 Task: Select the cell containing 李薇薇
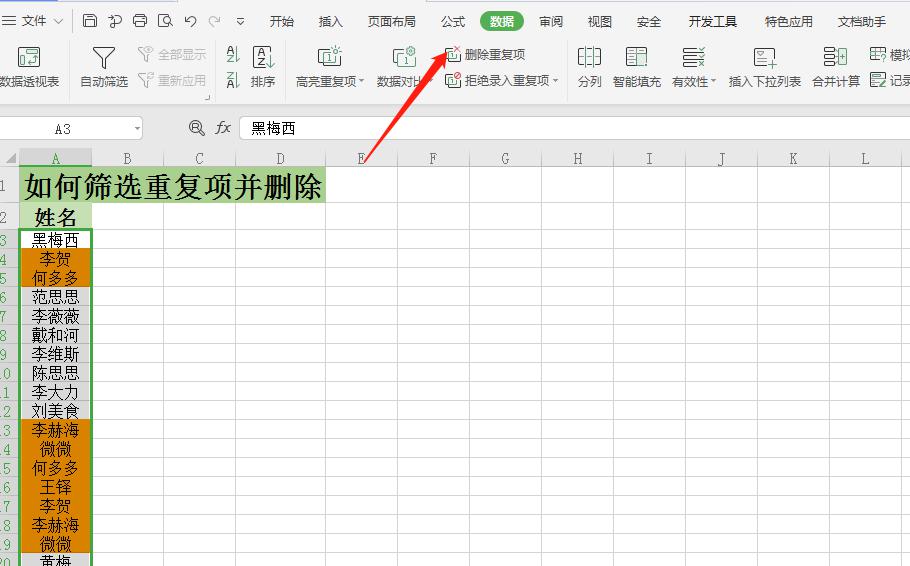click(x=56, y=316)
